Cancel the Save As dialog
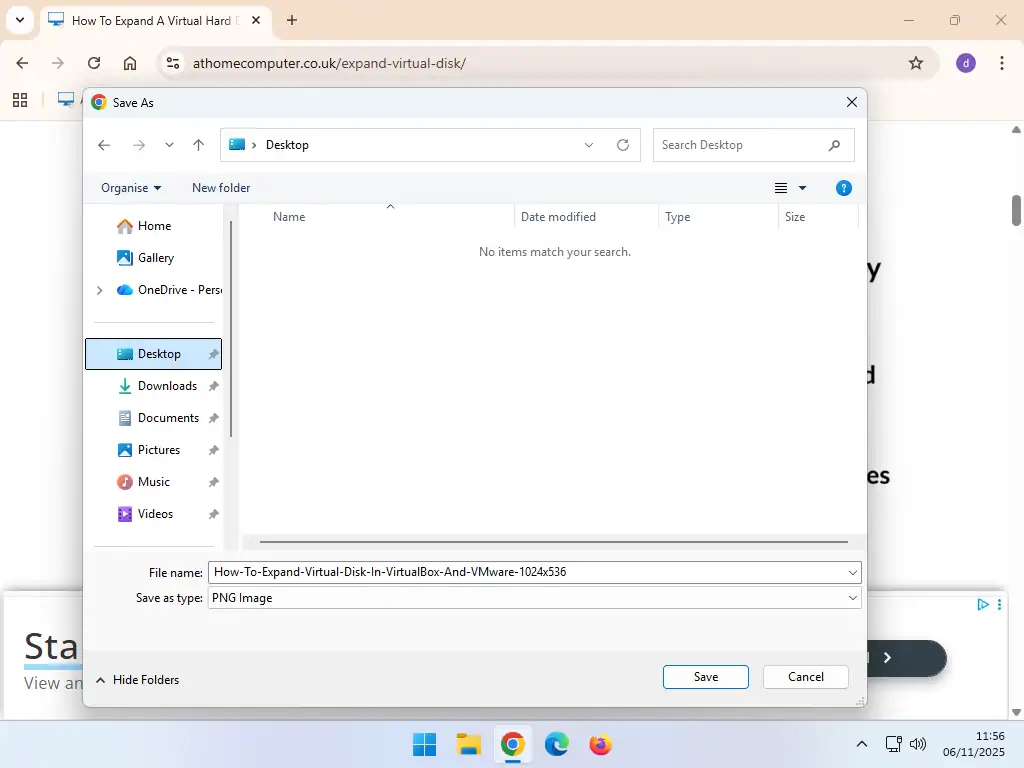Screen dimensions: 1024x768 805,676
